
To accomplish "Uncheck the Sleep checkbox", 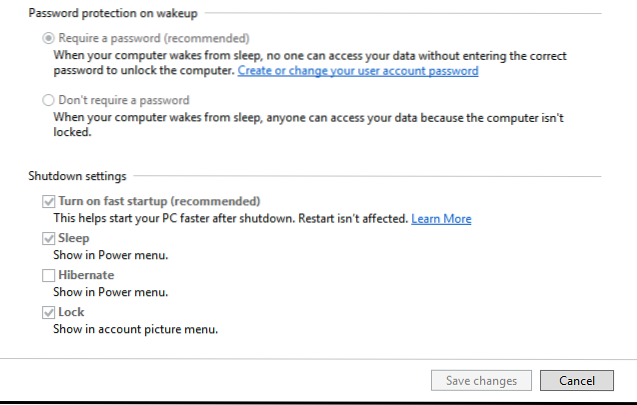I will [47, 238].
